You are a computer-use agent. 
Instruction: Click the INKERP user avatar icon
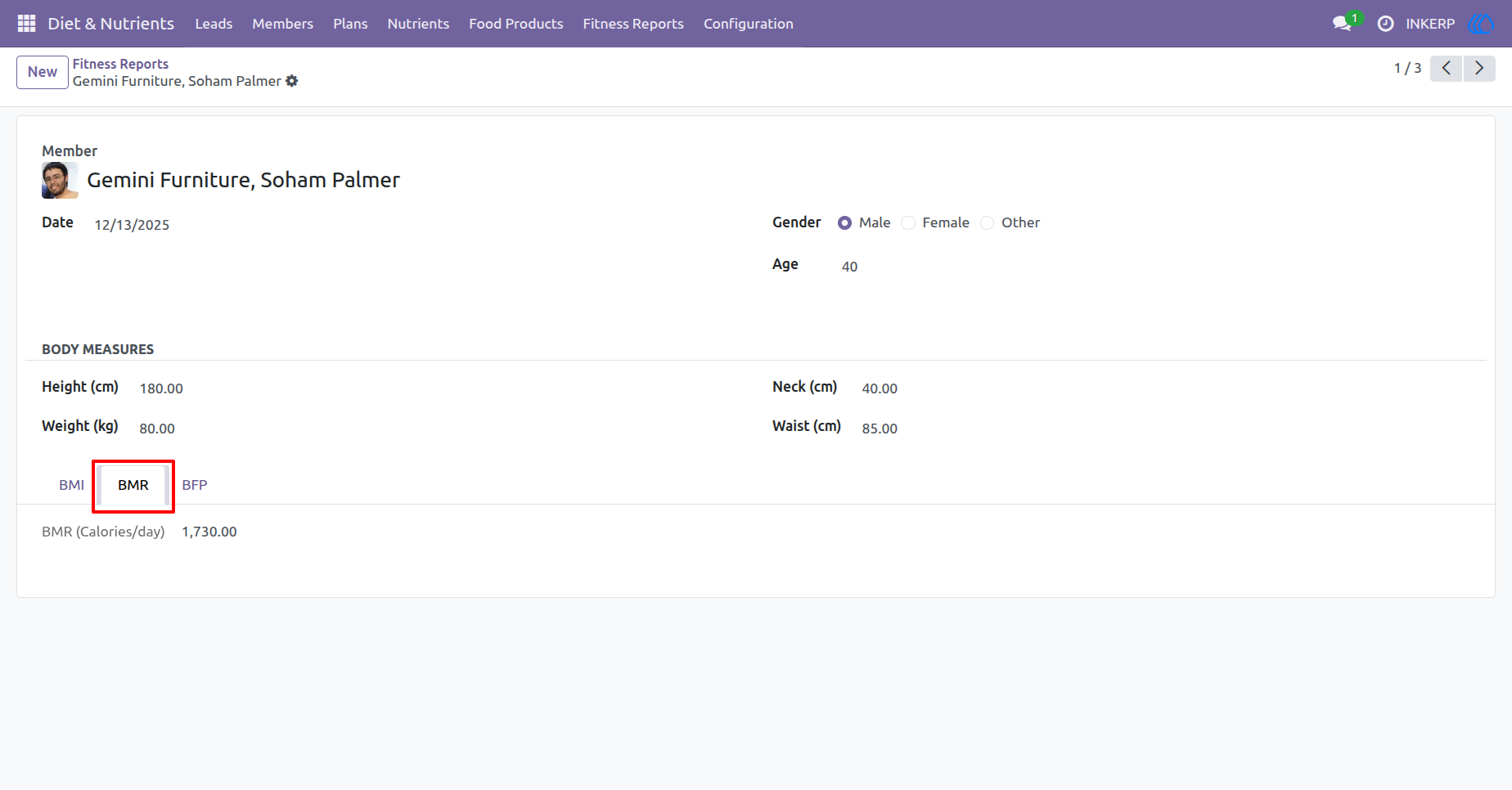click(x=1482, y=24)
